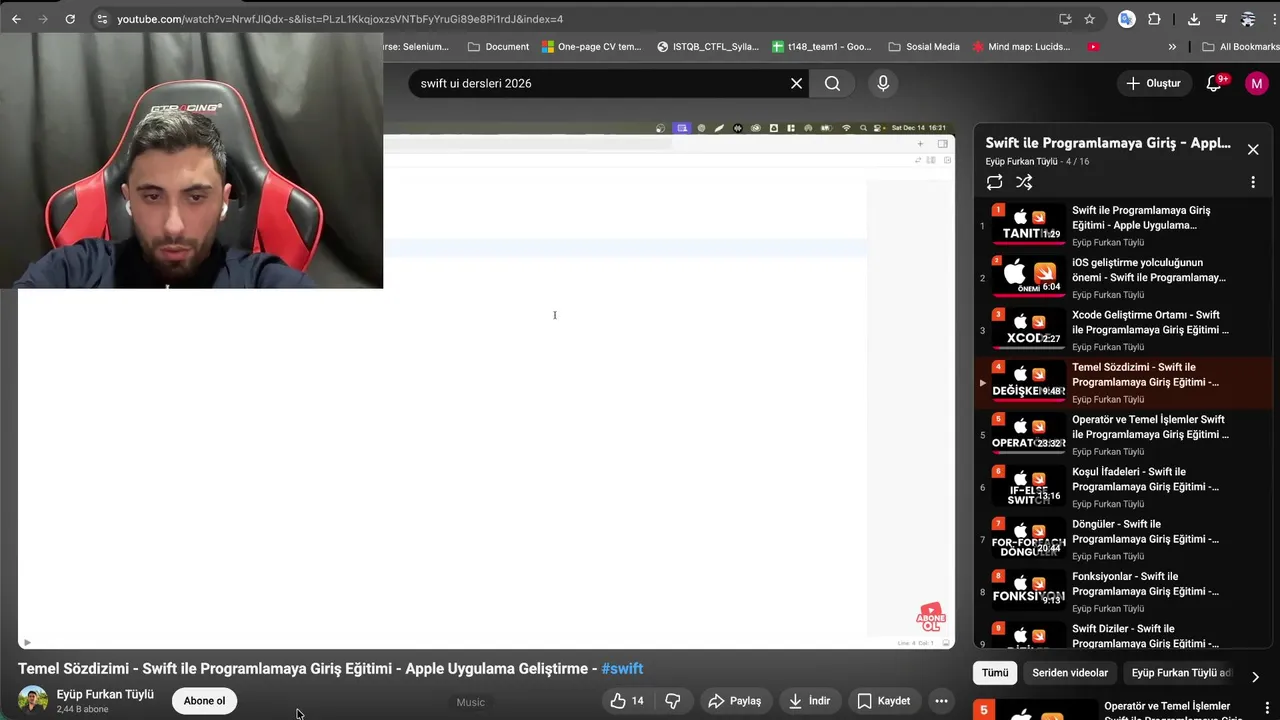
Task: Open Operatör ve Temel İşlemler playlist video
Action: pos(1124,435)
